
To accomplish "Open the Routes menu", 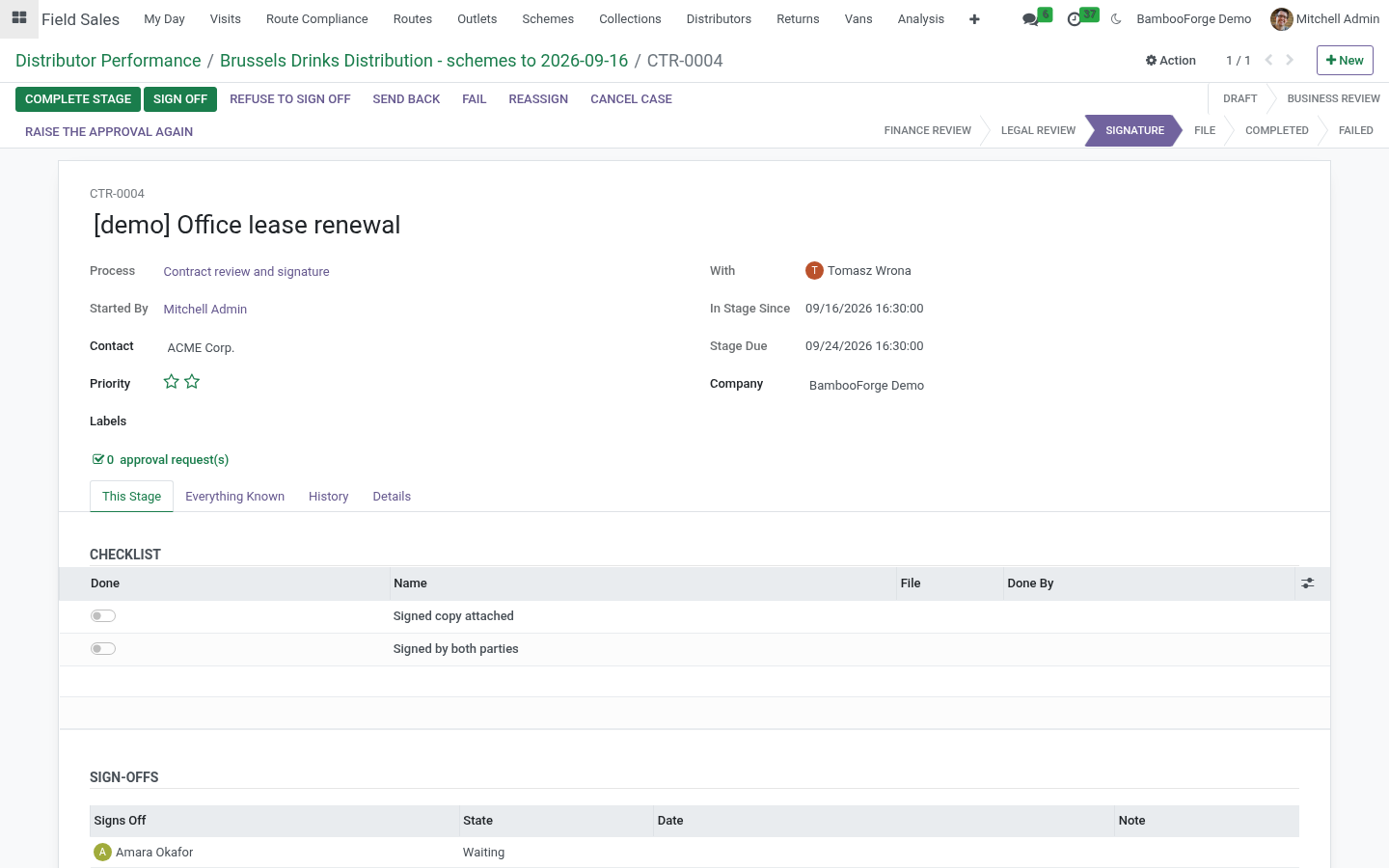I will 413,19.
